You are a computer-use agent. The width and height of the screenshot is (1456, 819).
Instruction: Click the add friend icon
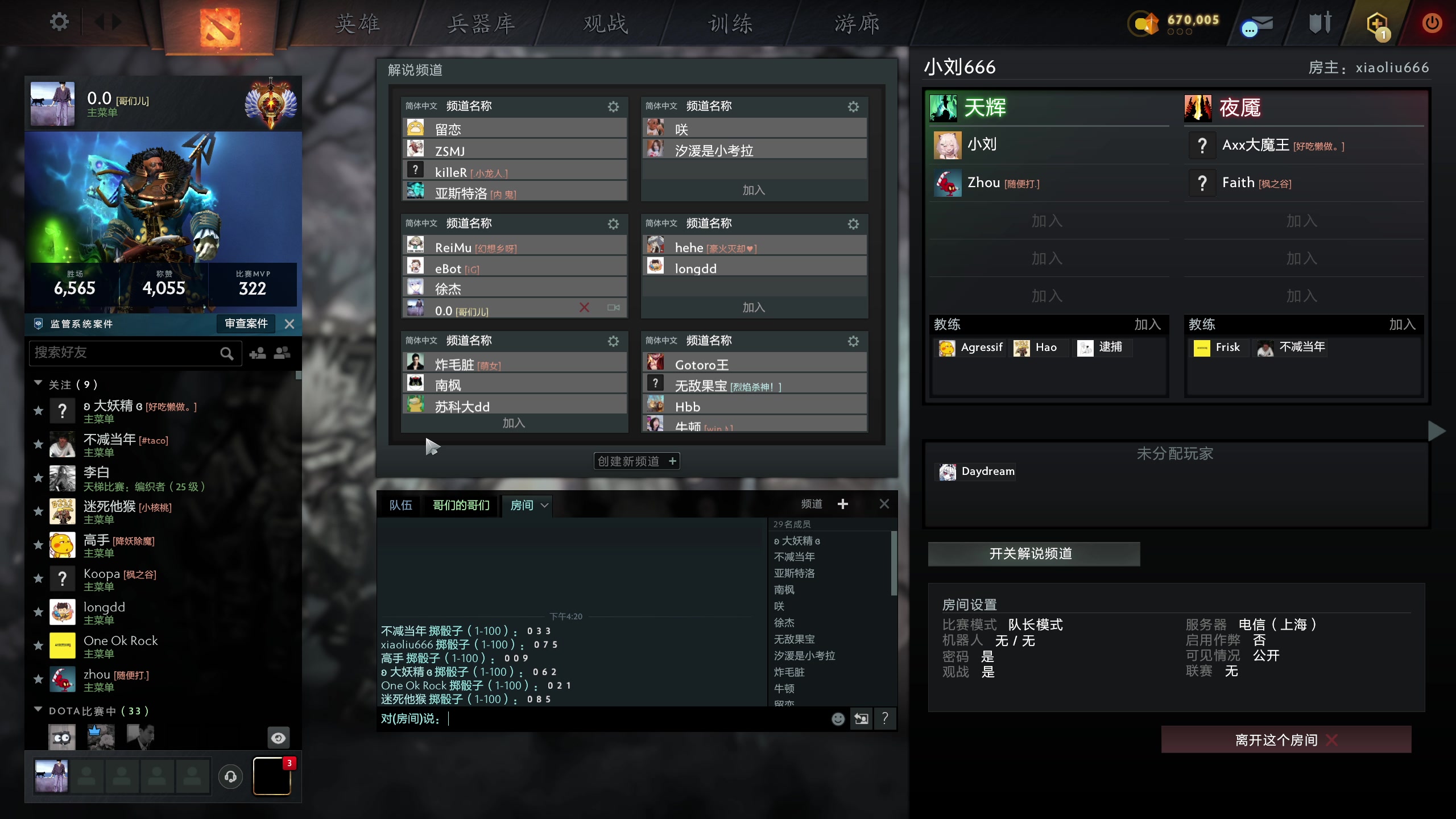point(258,353)
